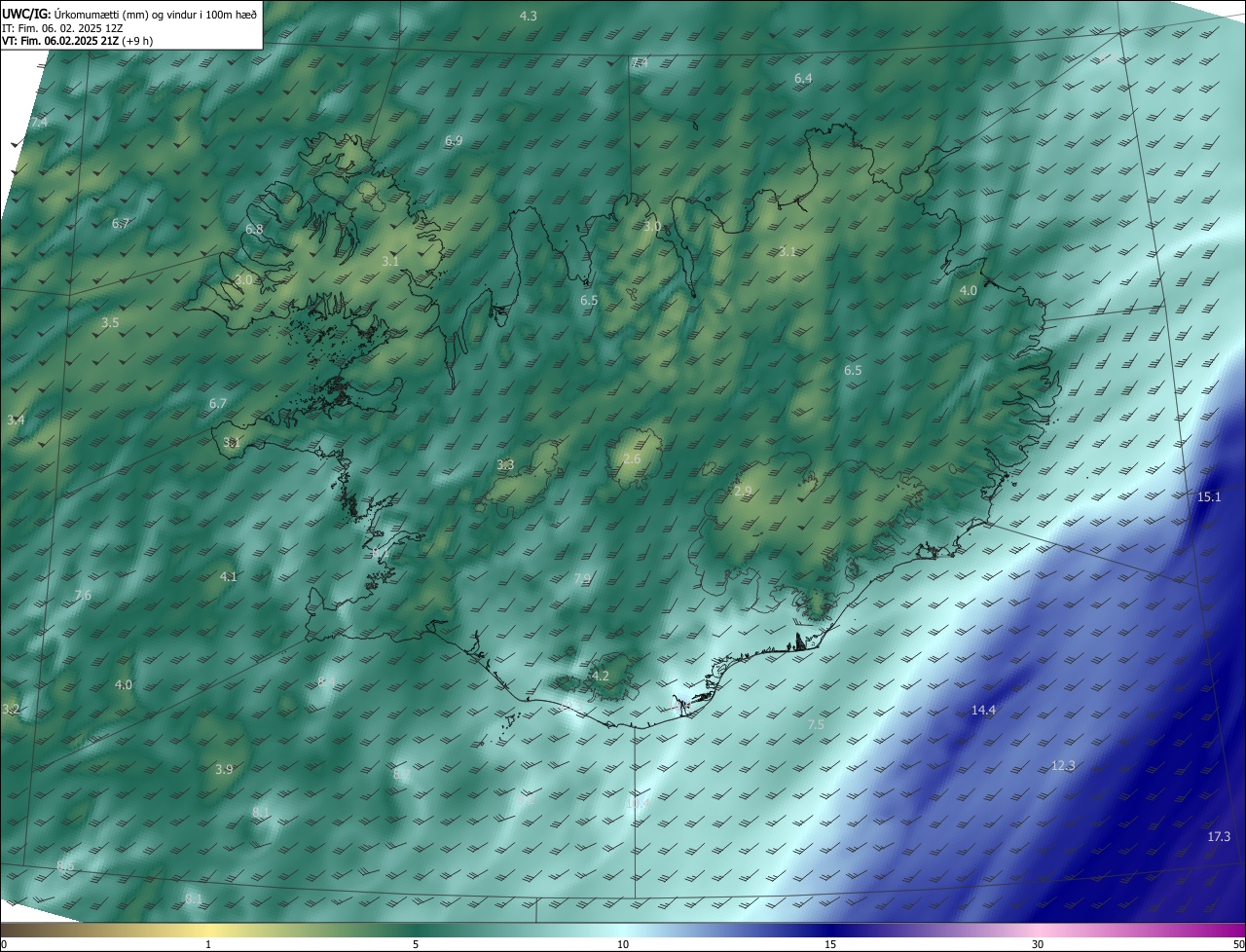Click the 2.9 value on Vatnajökull glacier
This screenshot has height=952, width=1246.
[x=743, y=492]
